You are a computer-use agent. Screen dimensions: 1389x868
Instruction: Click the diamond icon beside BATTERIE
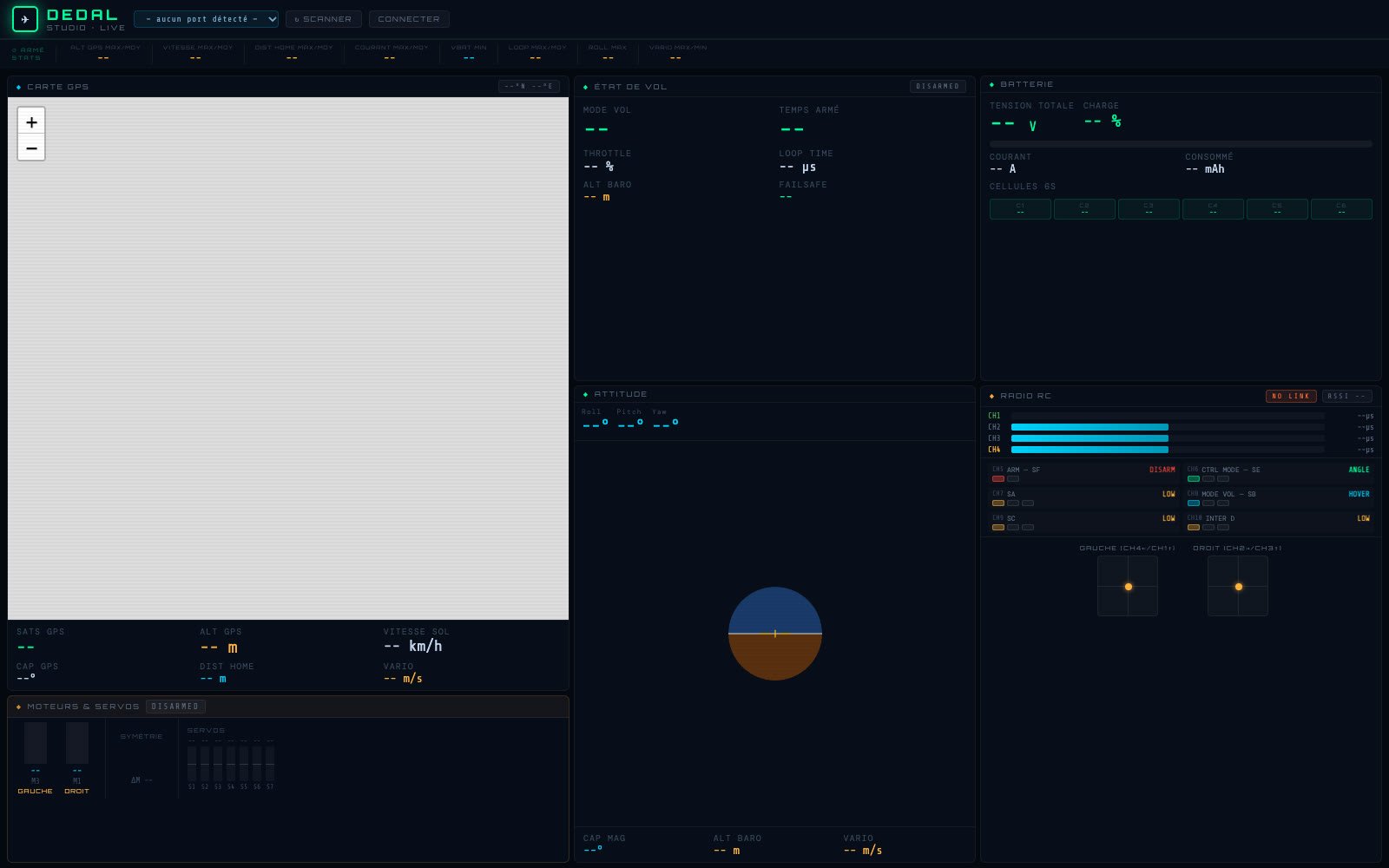pos(992,84)
